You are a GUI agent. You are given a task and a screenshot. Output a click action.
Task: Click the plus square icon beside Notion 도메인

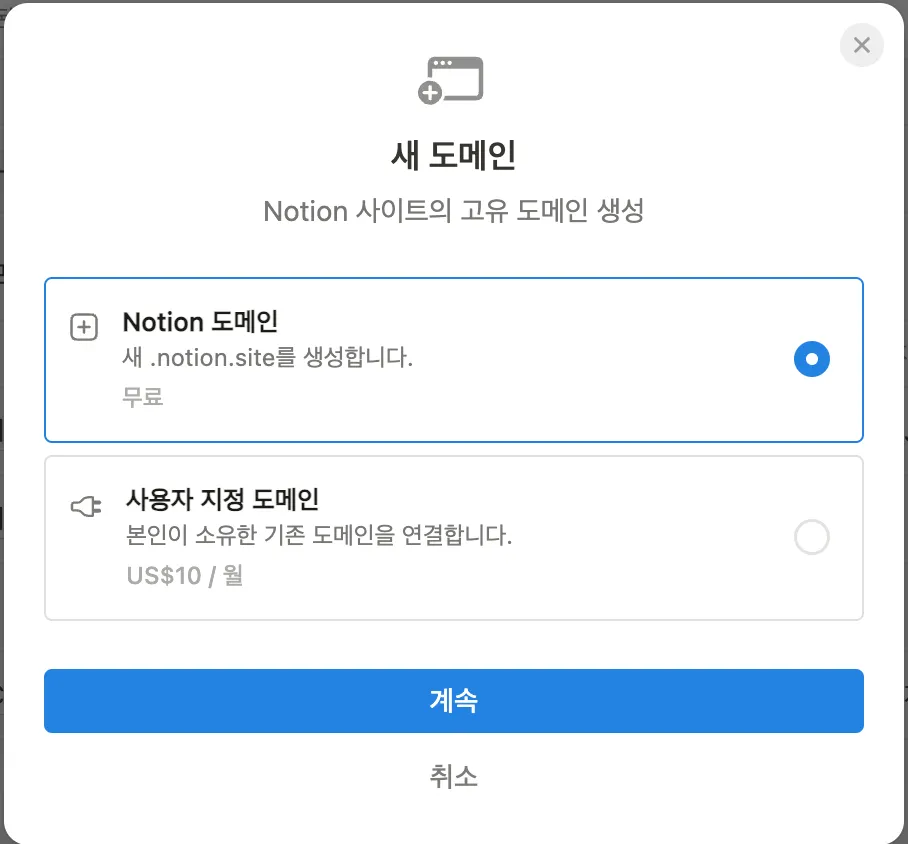[x=84, y=327]
